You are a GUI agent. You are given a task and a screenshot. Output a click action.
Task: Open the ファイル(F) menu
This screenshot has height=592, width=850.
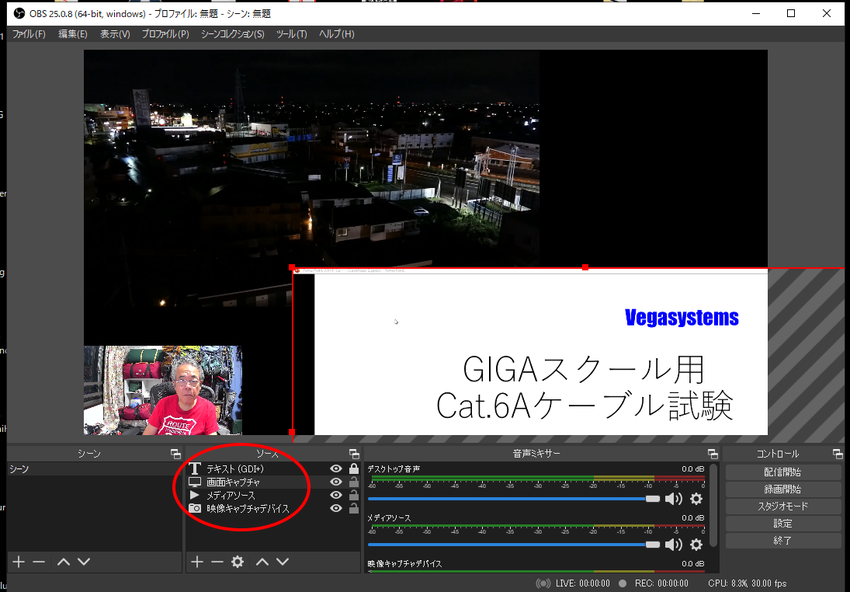click(x=29, y=34)
